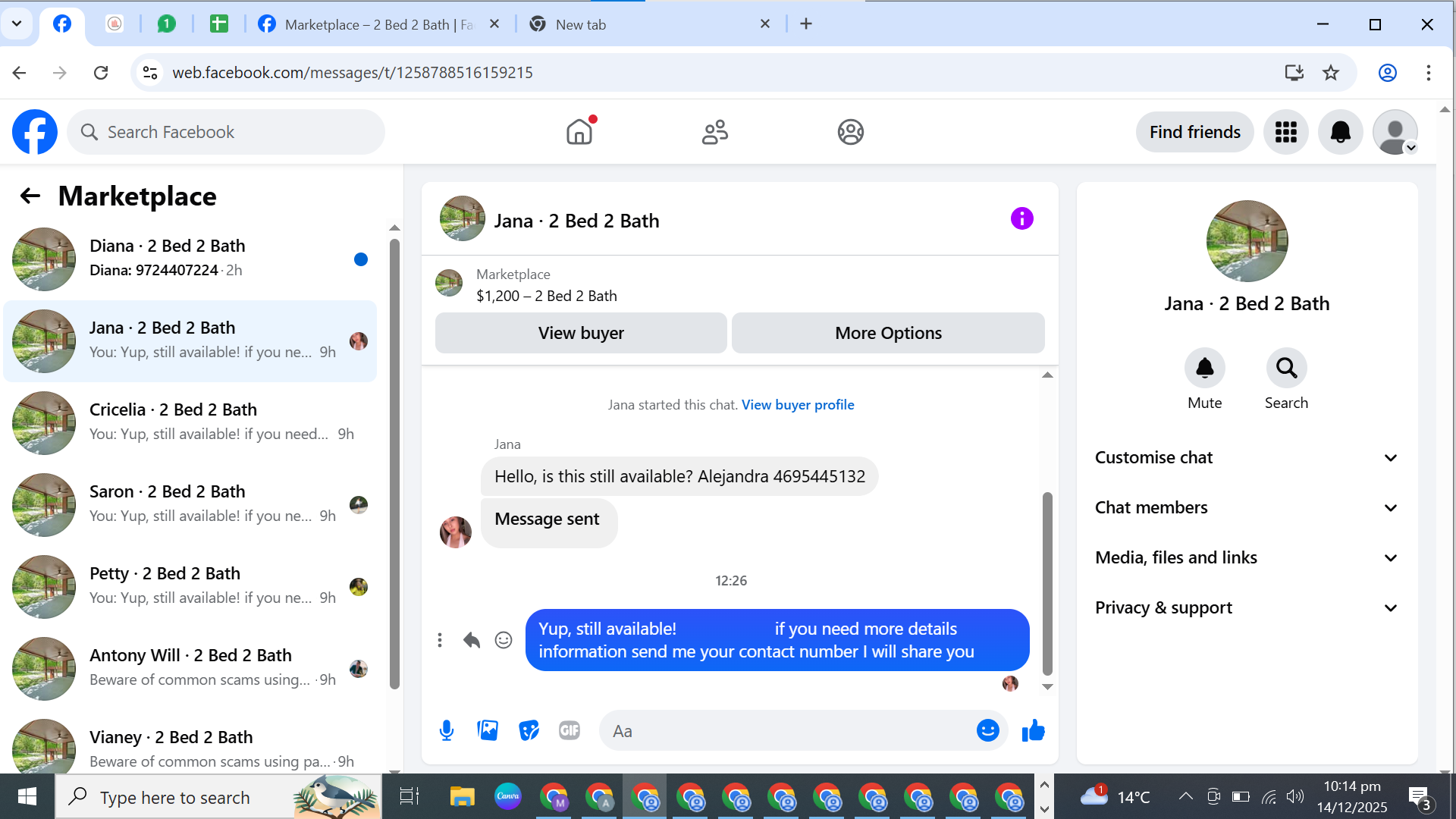Open more options for sent message

440,640
